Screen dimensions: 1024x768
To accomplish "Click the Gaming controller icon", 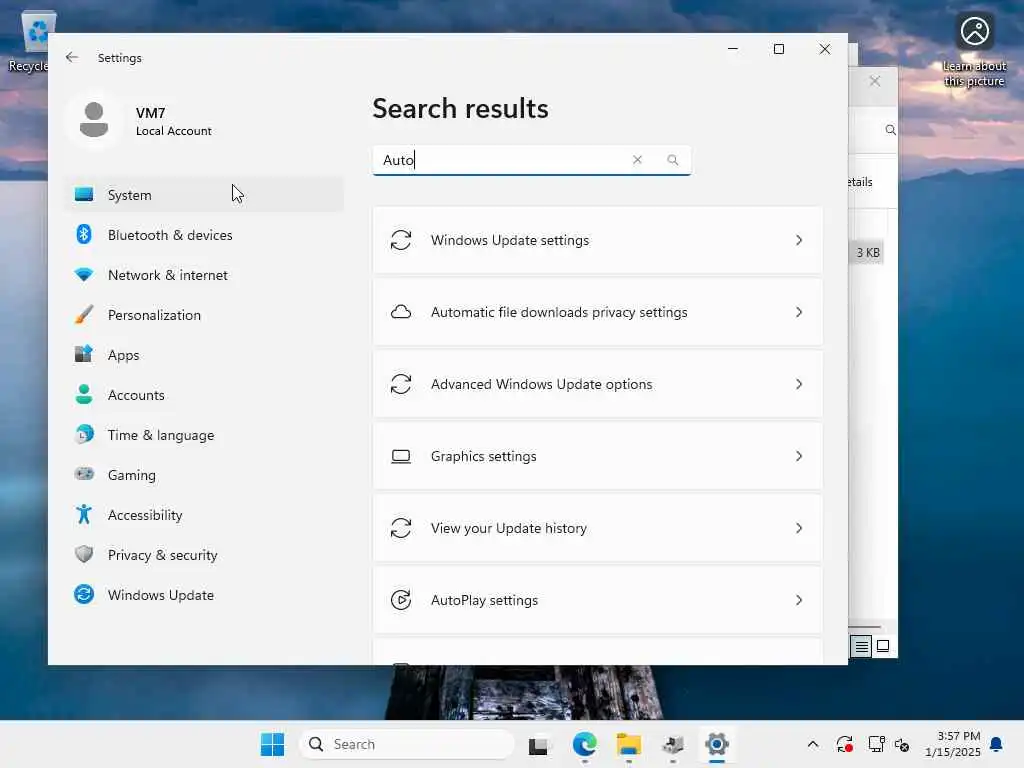I will [84, 474].
